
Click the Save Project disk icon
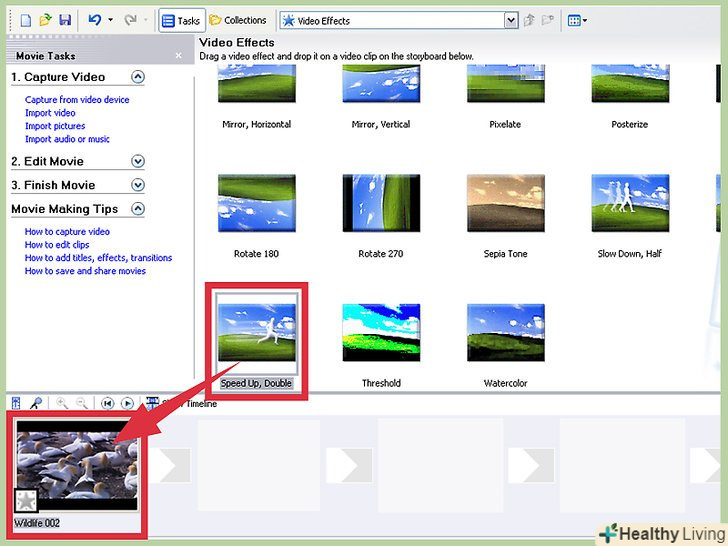(65, 20)
